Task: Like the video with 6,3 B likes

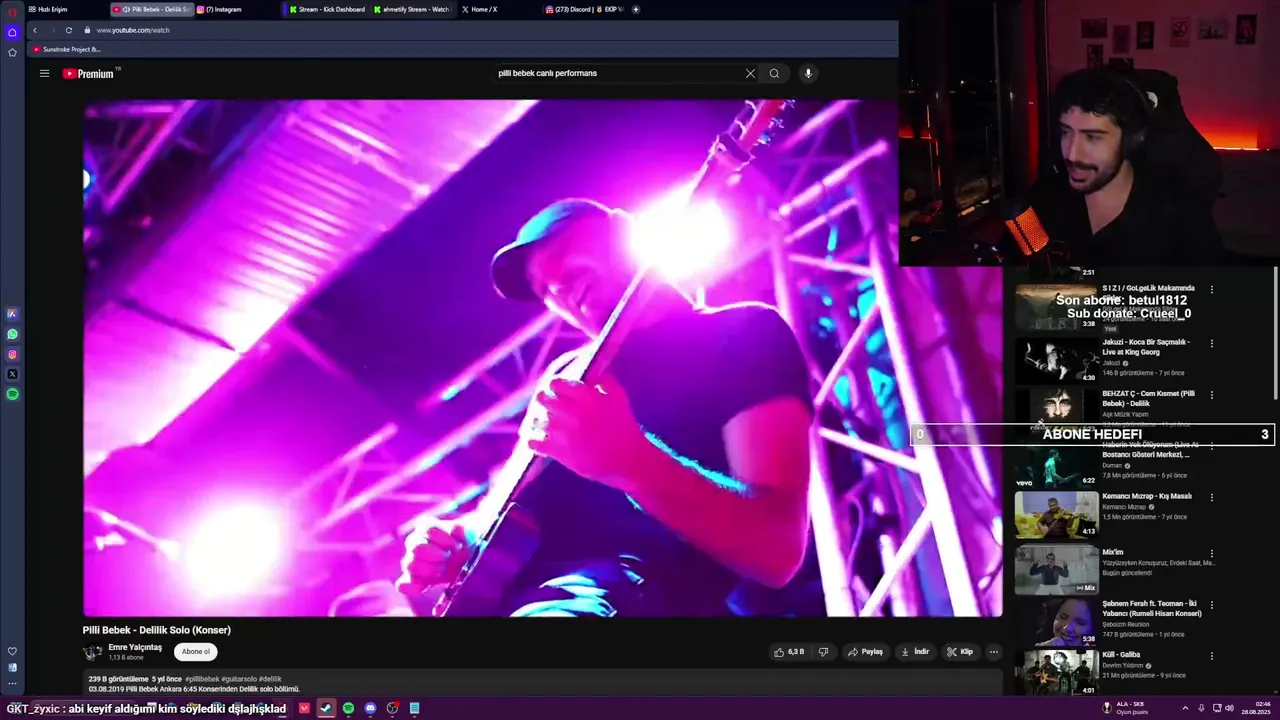Action: (x=789, y=652)
